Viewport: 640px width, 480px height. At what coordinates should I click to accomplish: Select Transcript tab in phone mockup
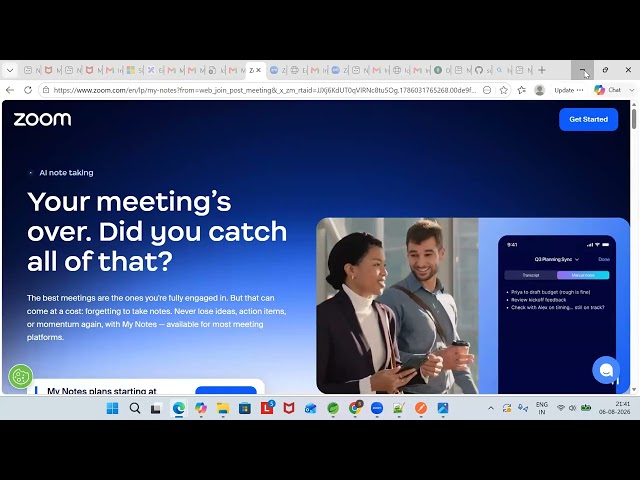click(x=531, y=275)
